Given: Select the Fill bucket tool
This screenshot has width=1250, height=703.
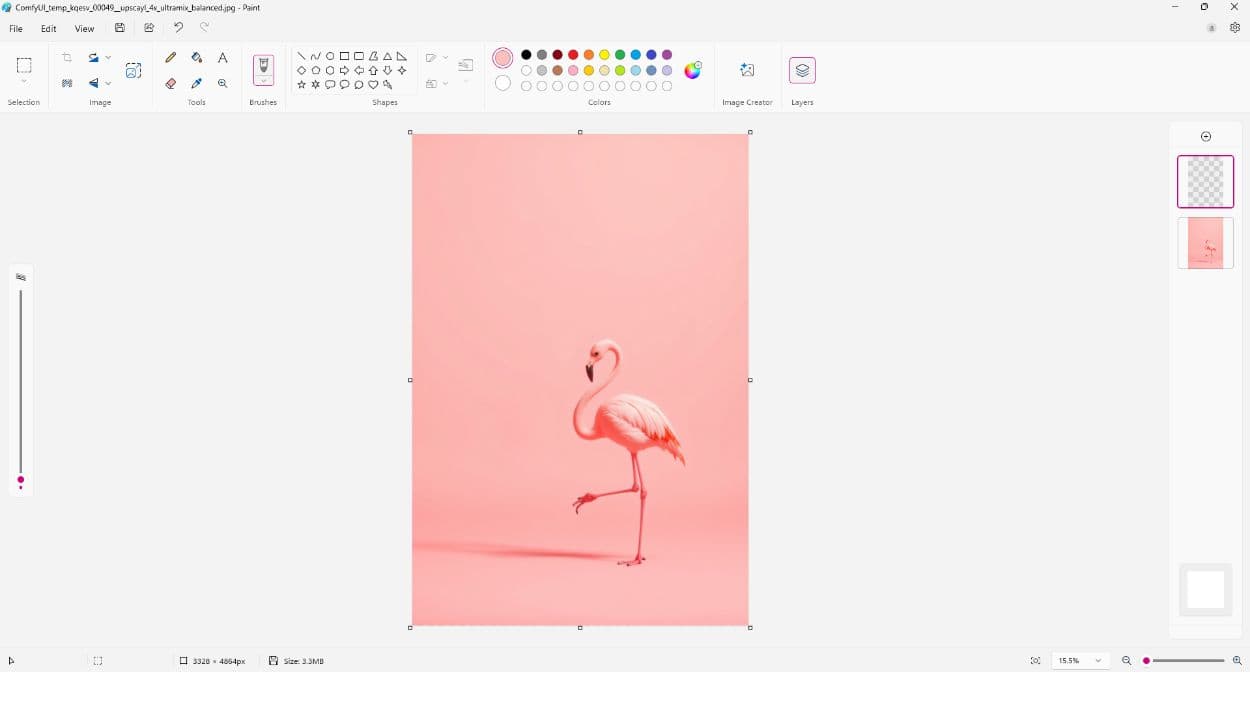Looking at the screenshot, I should click(x=197, y=58).
